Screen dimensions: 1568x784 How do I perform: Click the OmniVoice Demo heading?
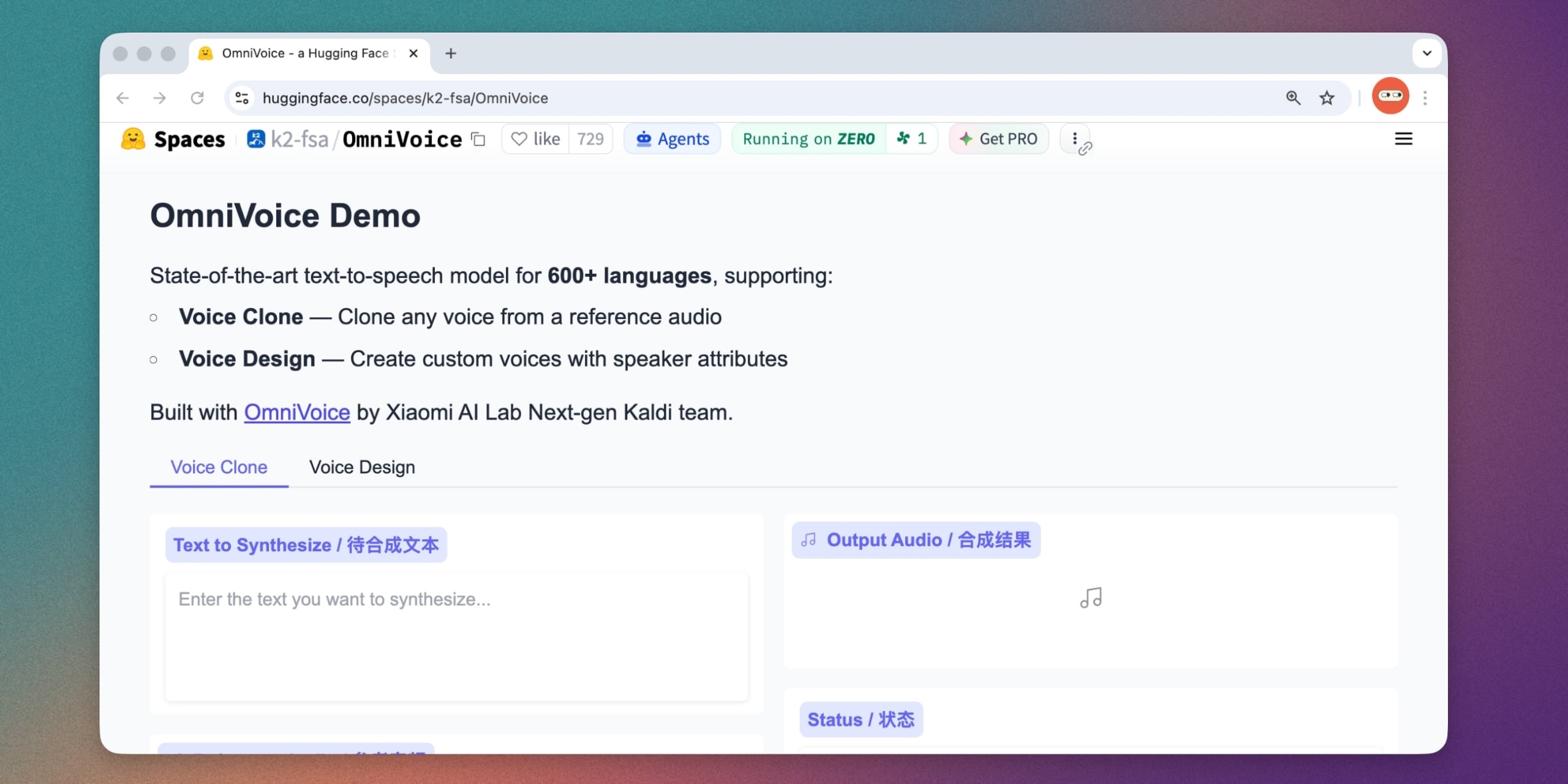pyautogui.click(x=285, y=216)
